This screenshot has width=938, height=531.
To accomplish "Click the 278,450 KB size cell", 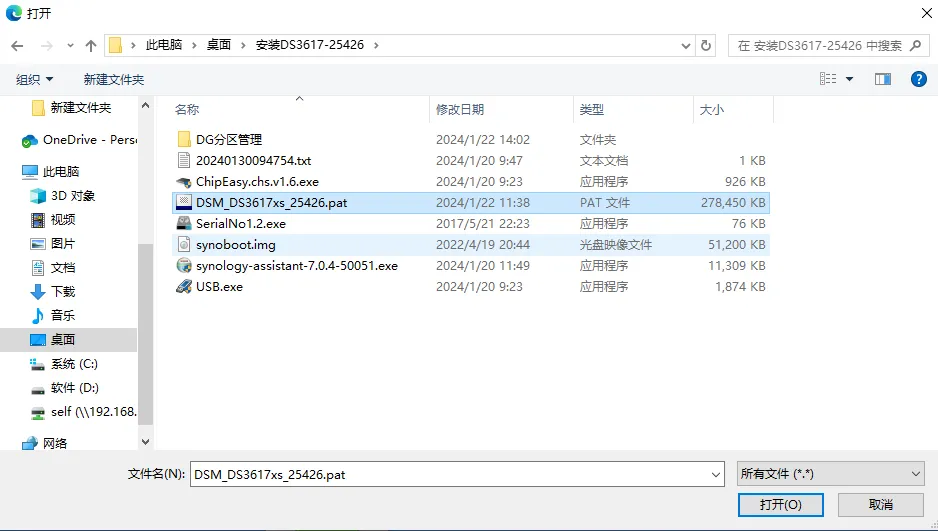I will 733,203.
